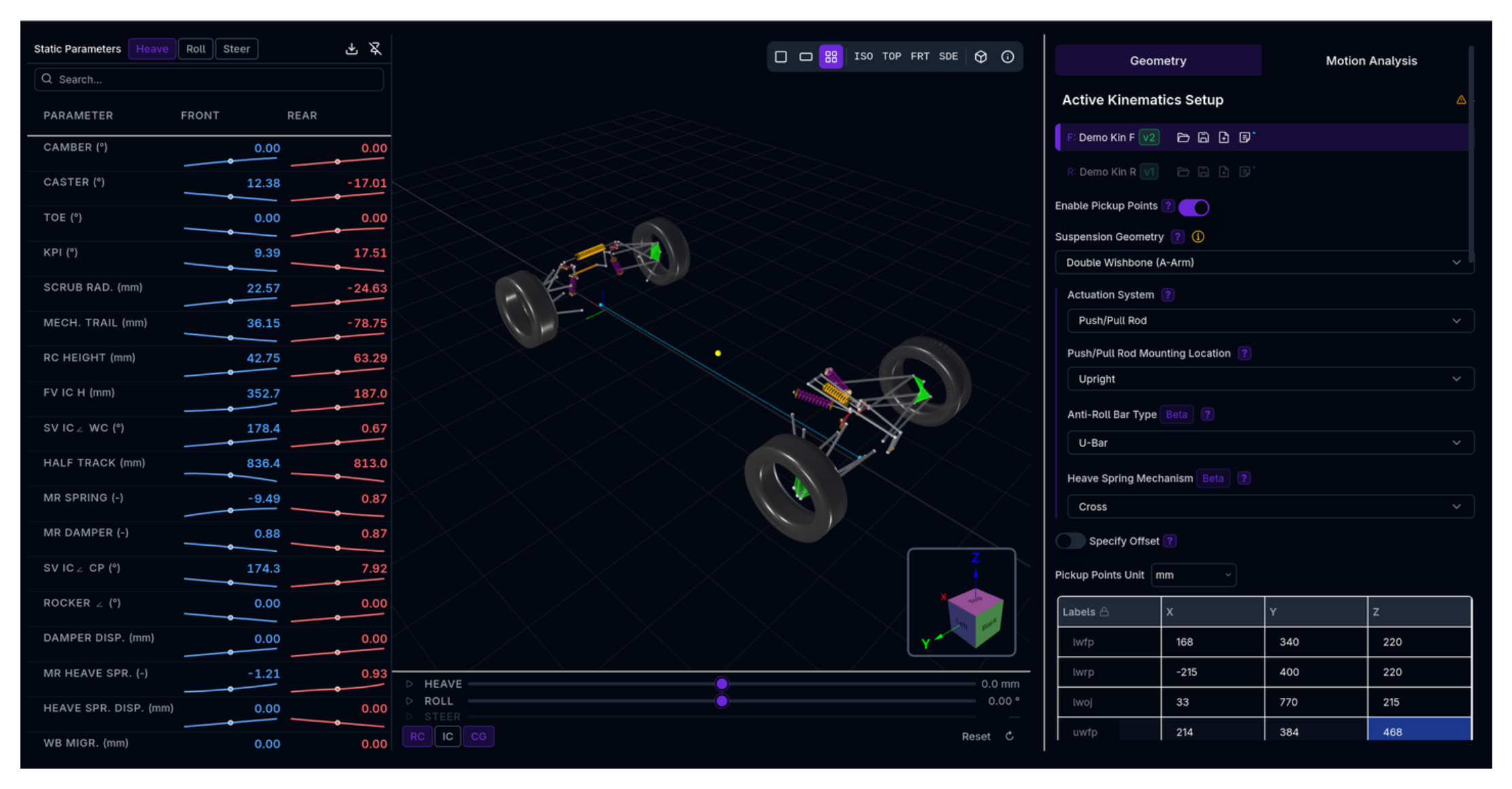Open Actuation System Push/Pull Rod dropdown

pos(1270,321)
